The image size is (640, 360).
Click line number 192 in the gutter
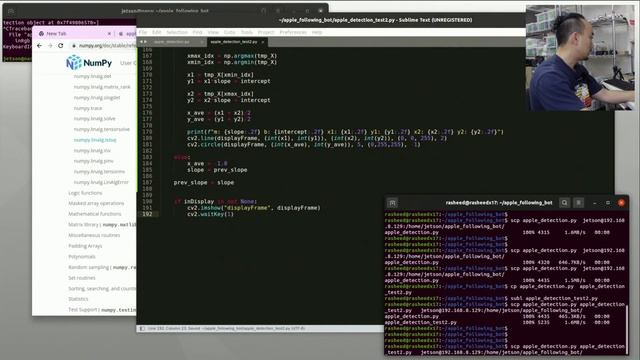147,214
